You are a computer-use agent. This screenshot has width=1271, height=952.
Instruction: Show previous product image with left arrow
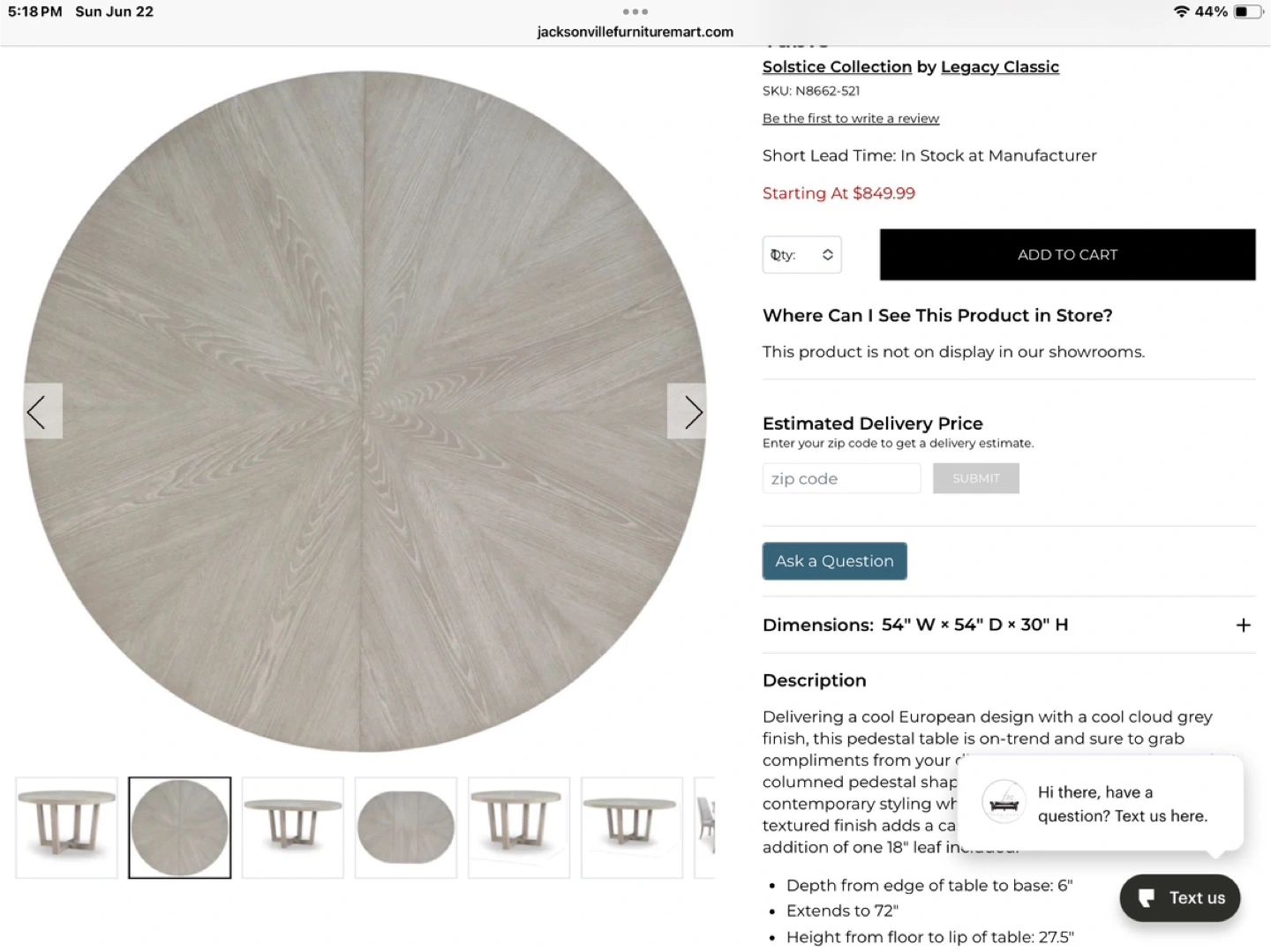pos(43,411)
